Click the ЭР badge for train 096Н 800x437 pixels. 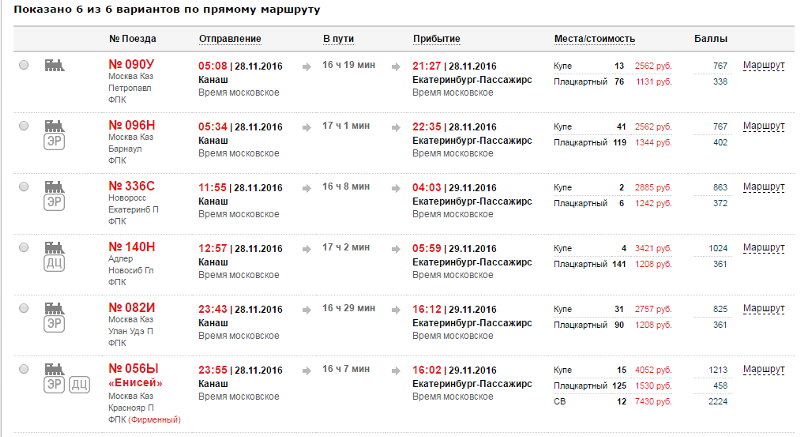(54, 141)
